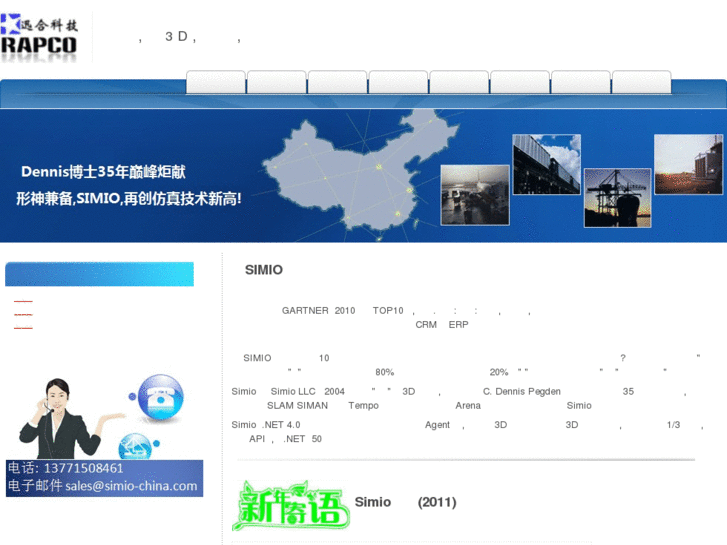Open the building with clouds photo
The image size is (727, 545).
[547, 164]
